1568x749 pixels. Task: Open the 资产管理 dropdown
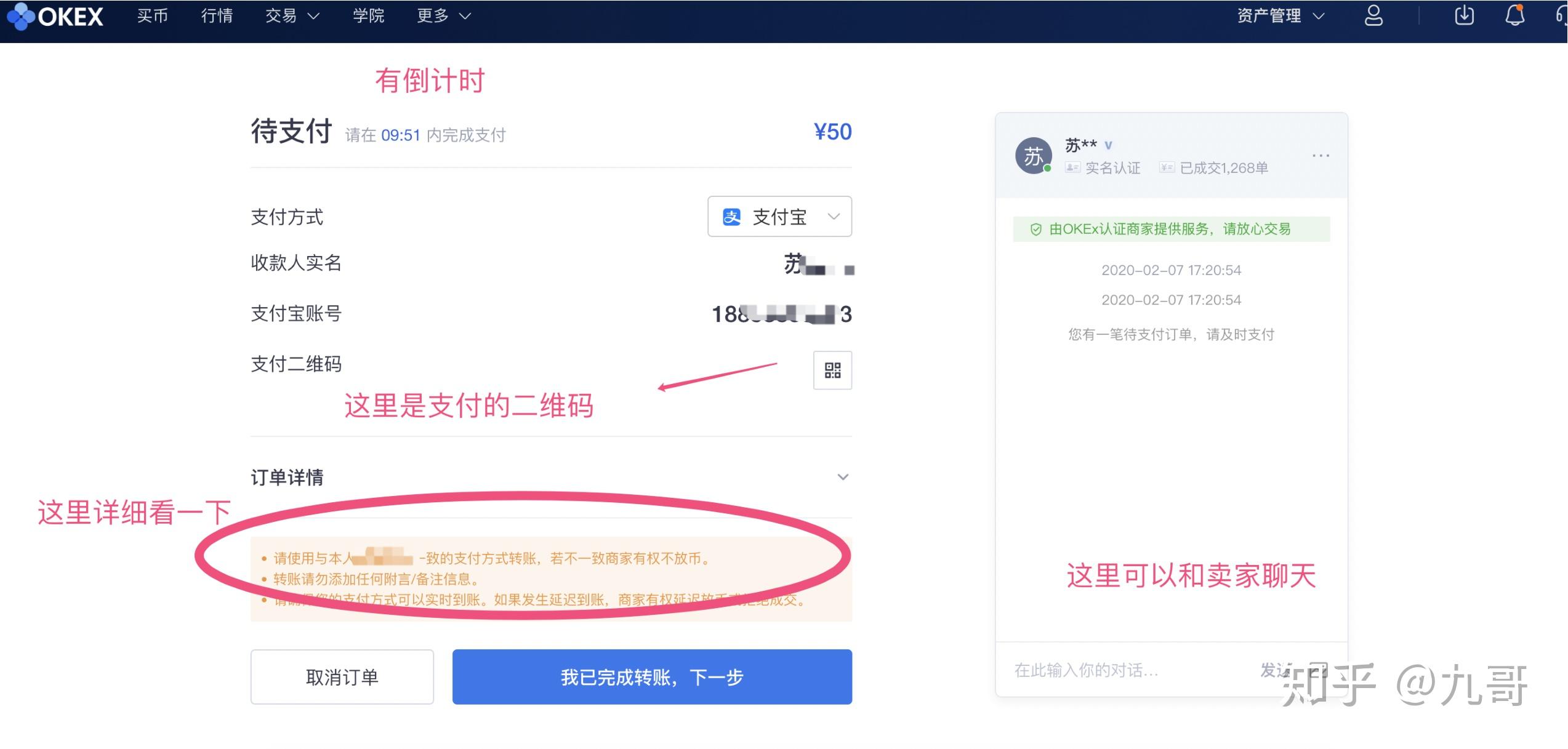[1280, 16]
